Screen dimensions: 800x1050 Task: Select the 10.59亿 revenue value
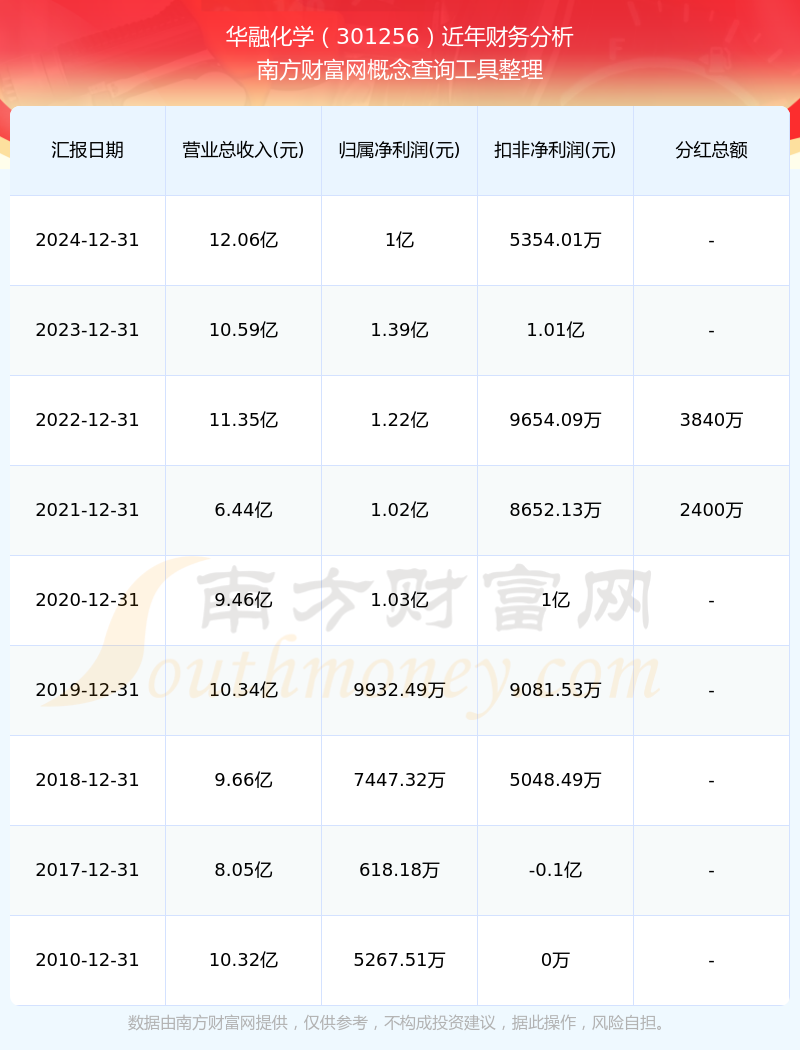244,330
